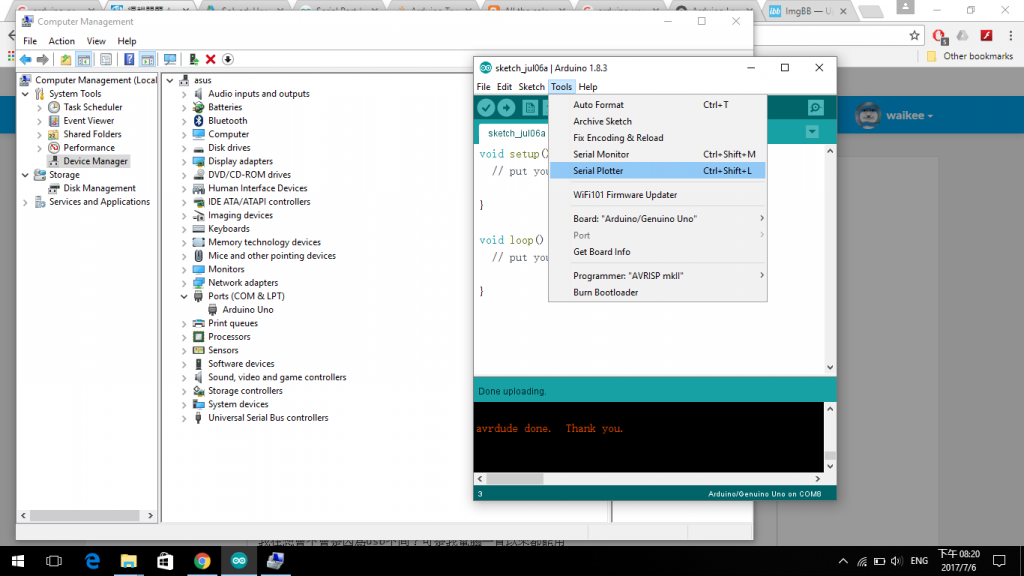Click Burn Bootloader entry
Image resolution: width=1024 pixels, height=576 pixels.
[658, 293]
